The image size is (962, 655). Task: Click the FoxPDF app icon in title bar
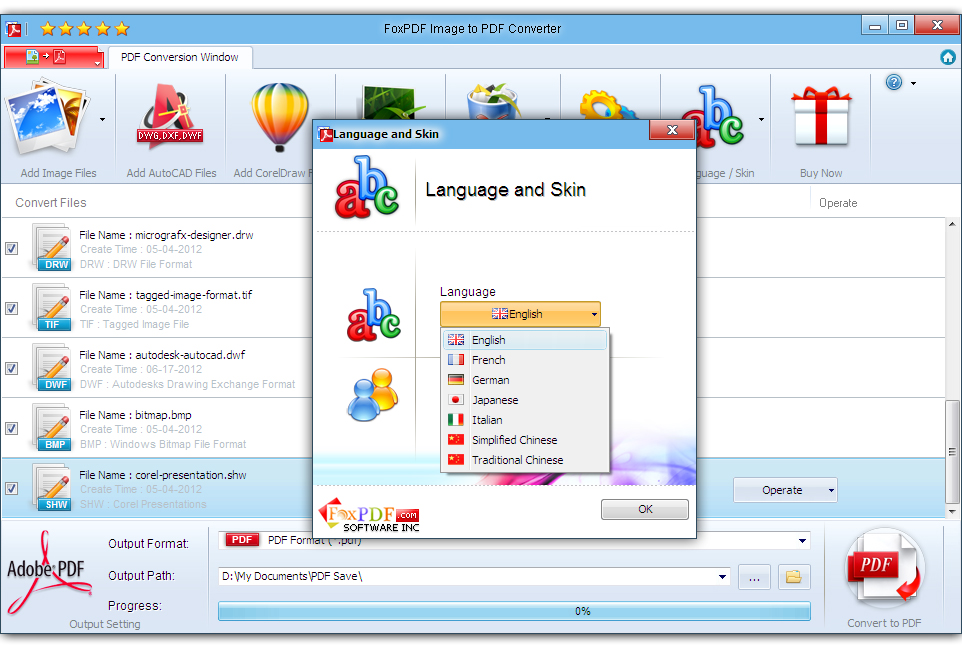pyautogui.click(x=13, y=29)
